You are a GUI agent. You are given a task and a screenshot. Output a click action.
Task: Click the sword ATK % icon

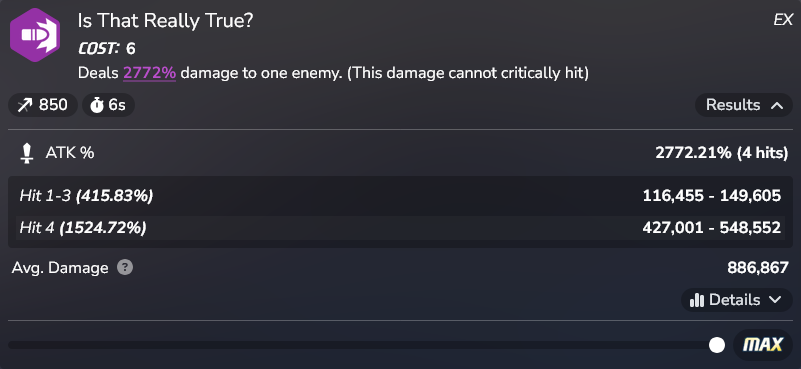click(27, 153)
